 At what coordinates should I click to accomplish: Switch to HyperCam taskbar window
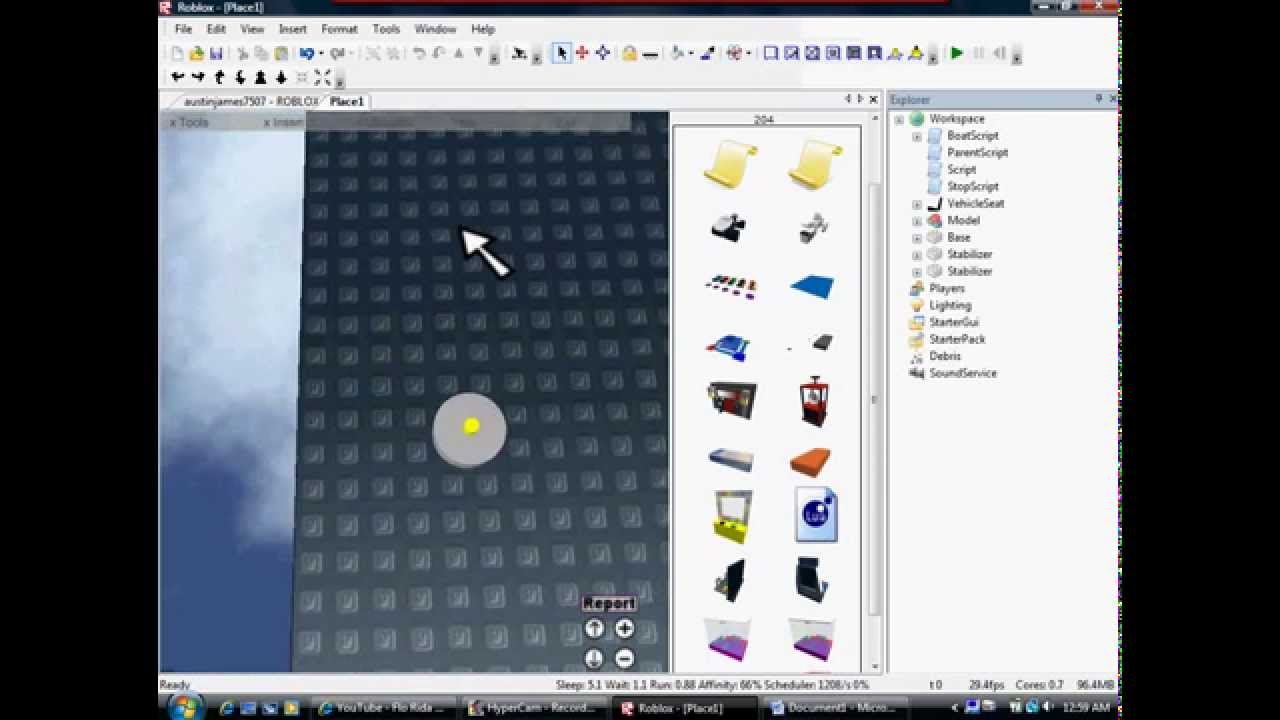pos(535,708)
